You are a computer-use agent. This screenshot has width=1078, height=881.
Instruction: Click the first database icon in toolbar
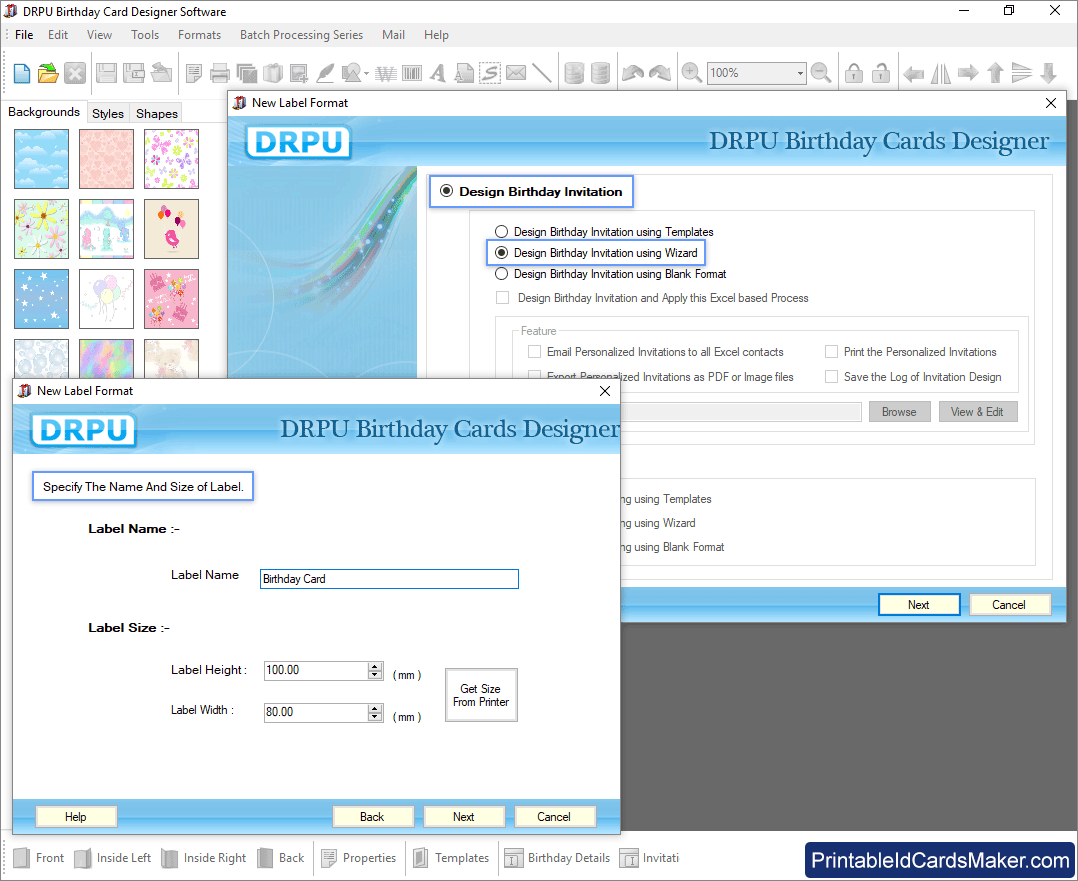tap(573, 73)
